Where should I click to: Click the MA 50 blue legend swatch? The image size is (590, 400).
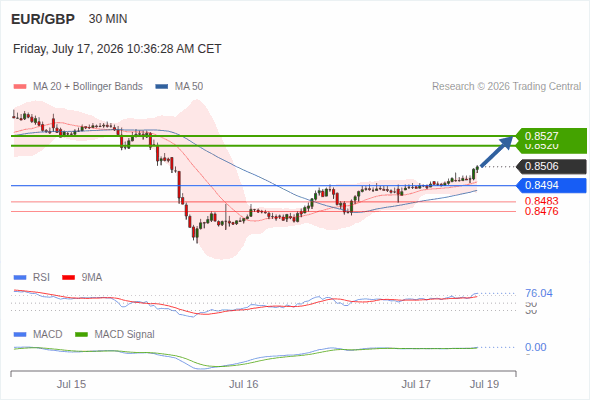click(x=162, y=87)
